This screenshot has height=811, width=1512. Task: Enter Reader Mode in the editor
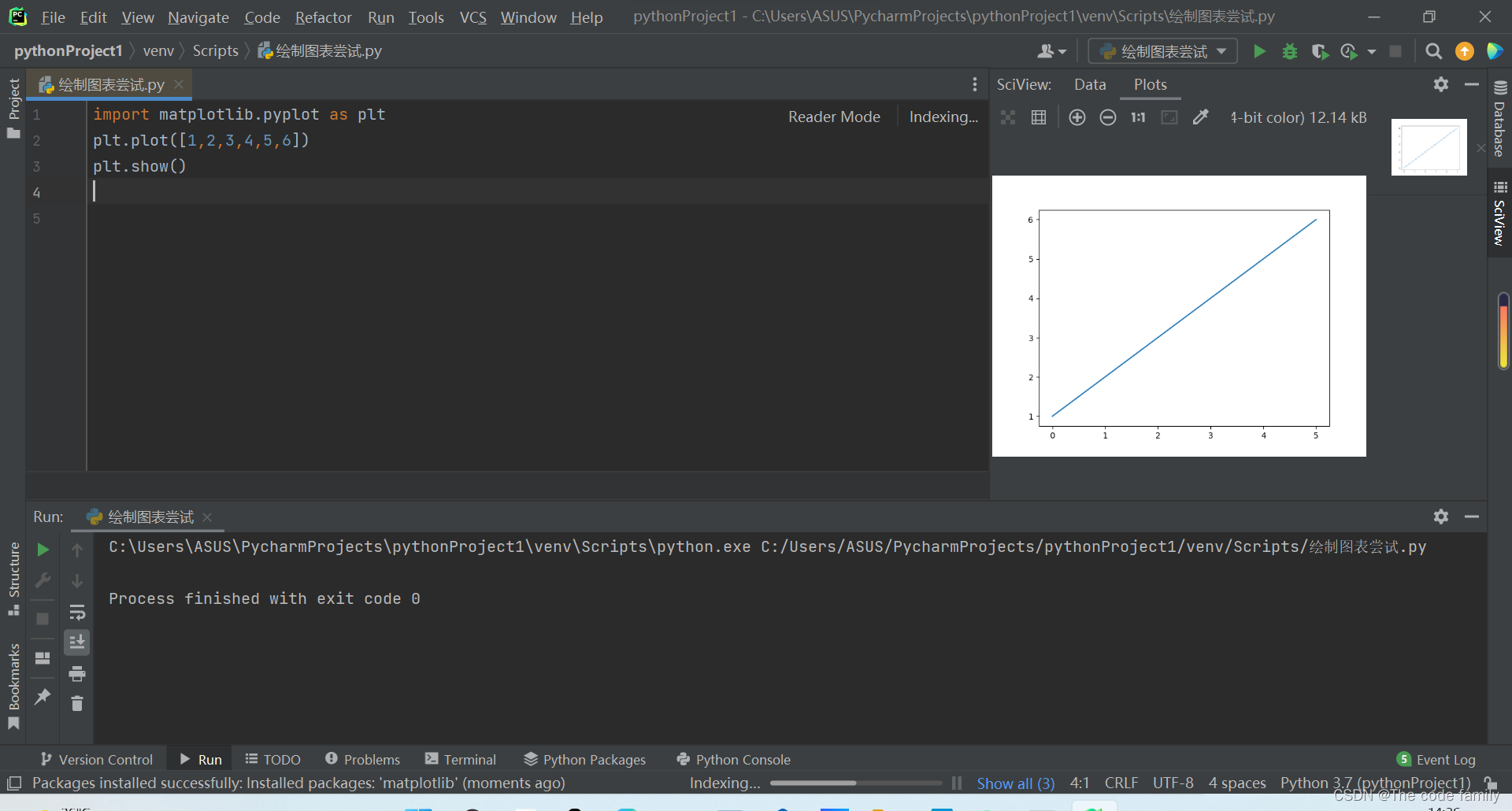(x=834, y=116)
